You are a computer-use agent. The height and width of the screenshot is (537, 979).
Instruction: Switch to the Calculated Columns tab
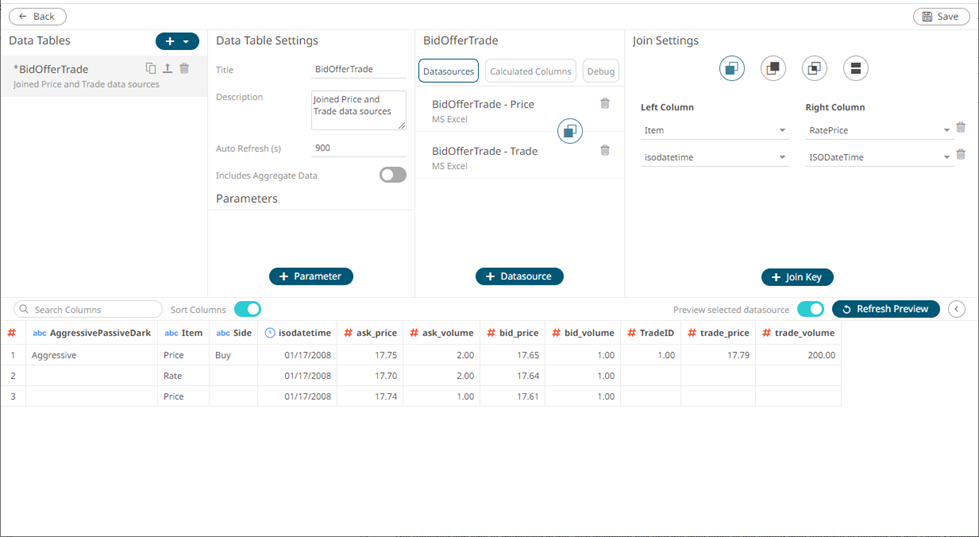pos(530,71)
